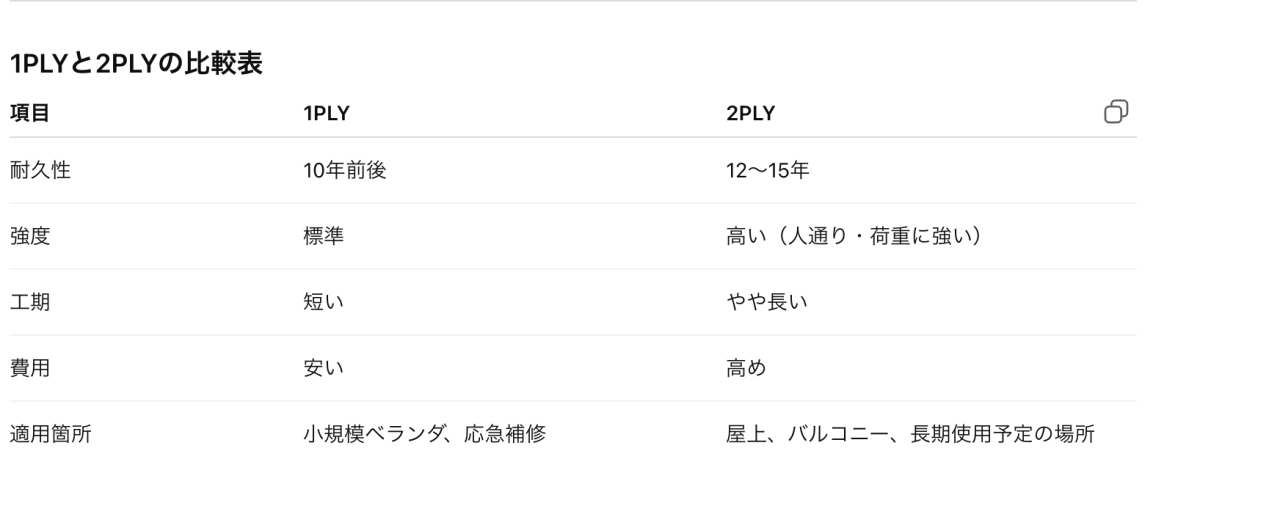Select the 工期 row label
Image resolution: width=1280 pixels, height=525 pixels.
(30, 302)
